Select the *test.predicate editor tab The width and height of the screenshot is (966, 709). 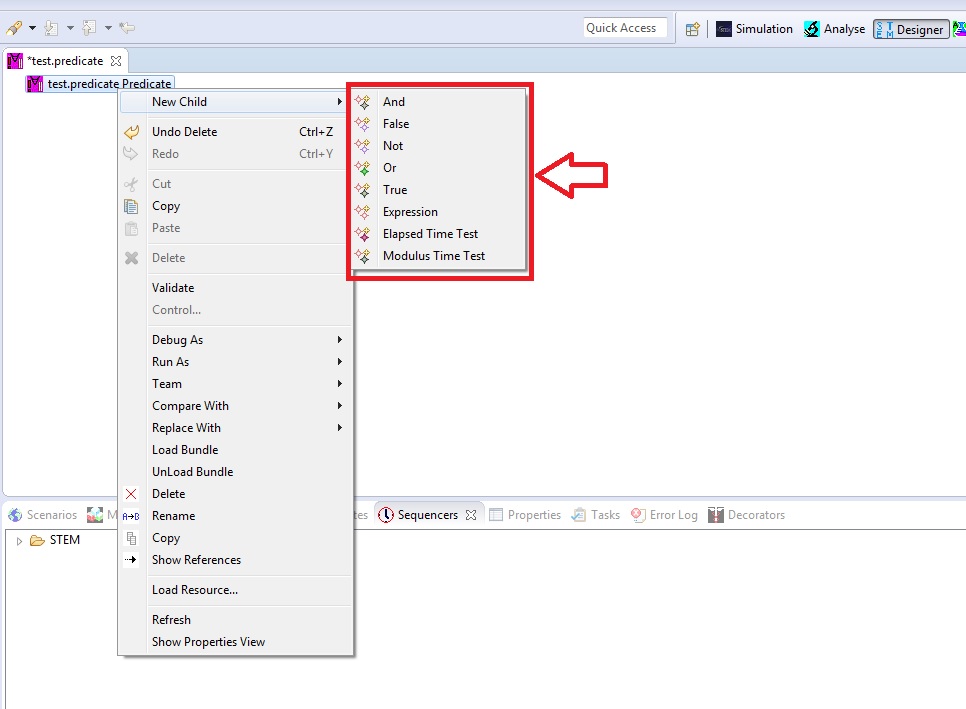[65, 61]
